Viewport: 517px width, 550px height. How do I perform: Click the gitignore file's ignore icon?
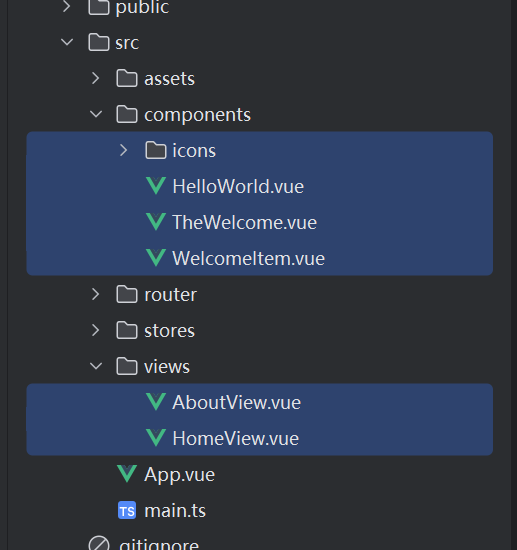tap(99, 544)
